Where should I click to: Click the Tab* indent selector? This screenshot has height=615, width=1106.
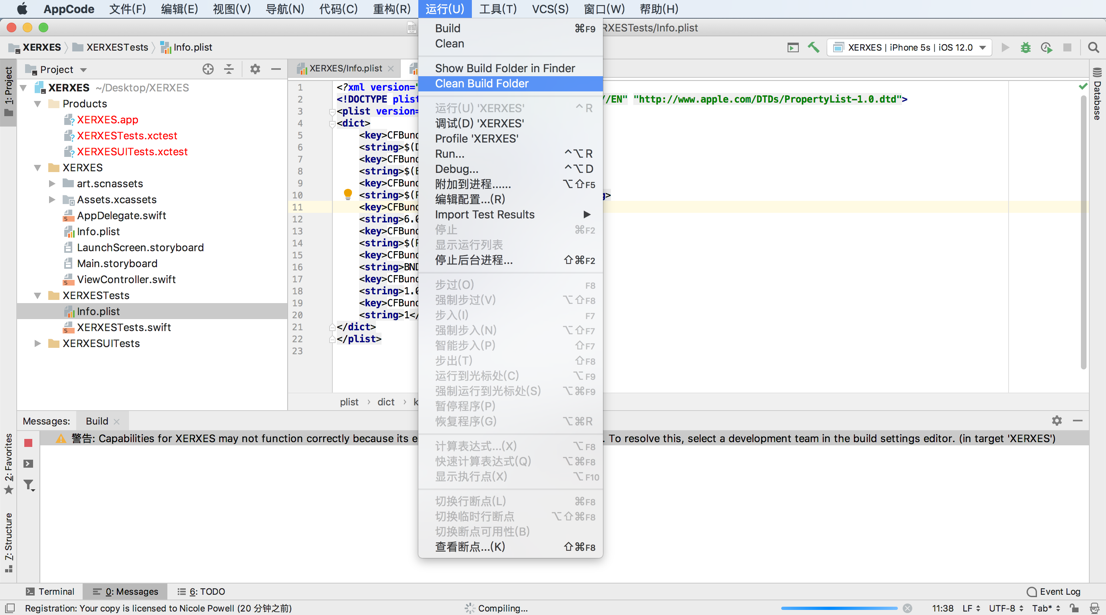point(1047,608)
